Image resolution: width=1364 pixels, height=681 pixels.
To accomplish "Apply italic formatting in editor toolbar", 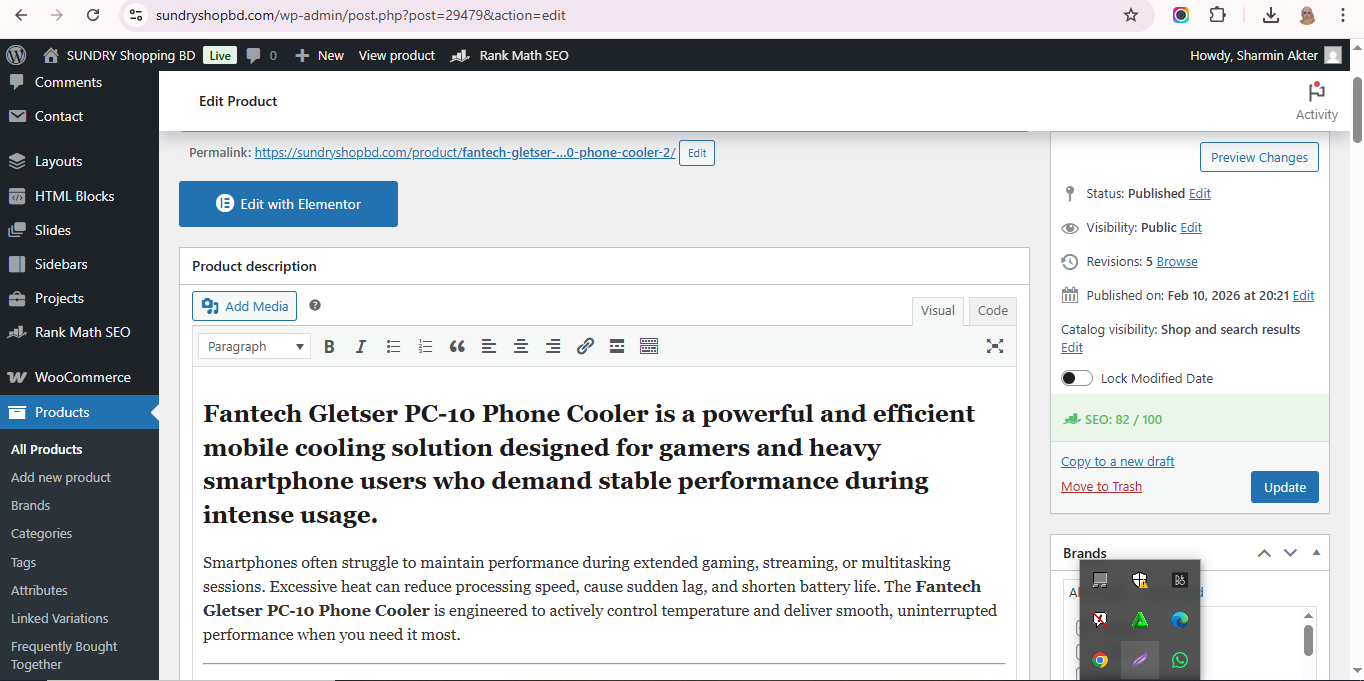I will pyautogui.click(x=361, y=346).
